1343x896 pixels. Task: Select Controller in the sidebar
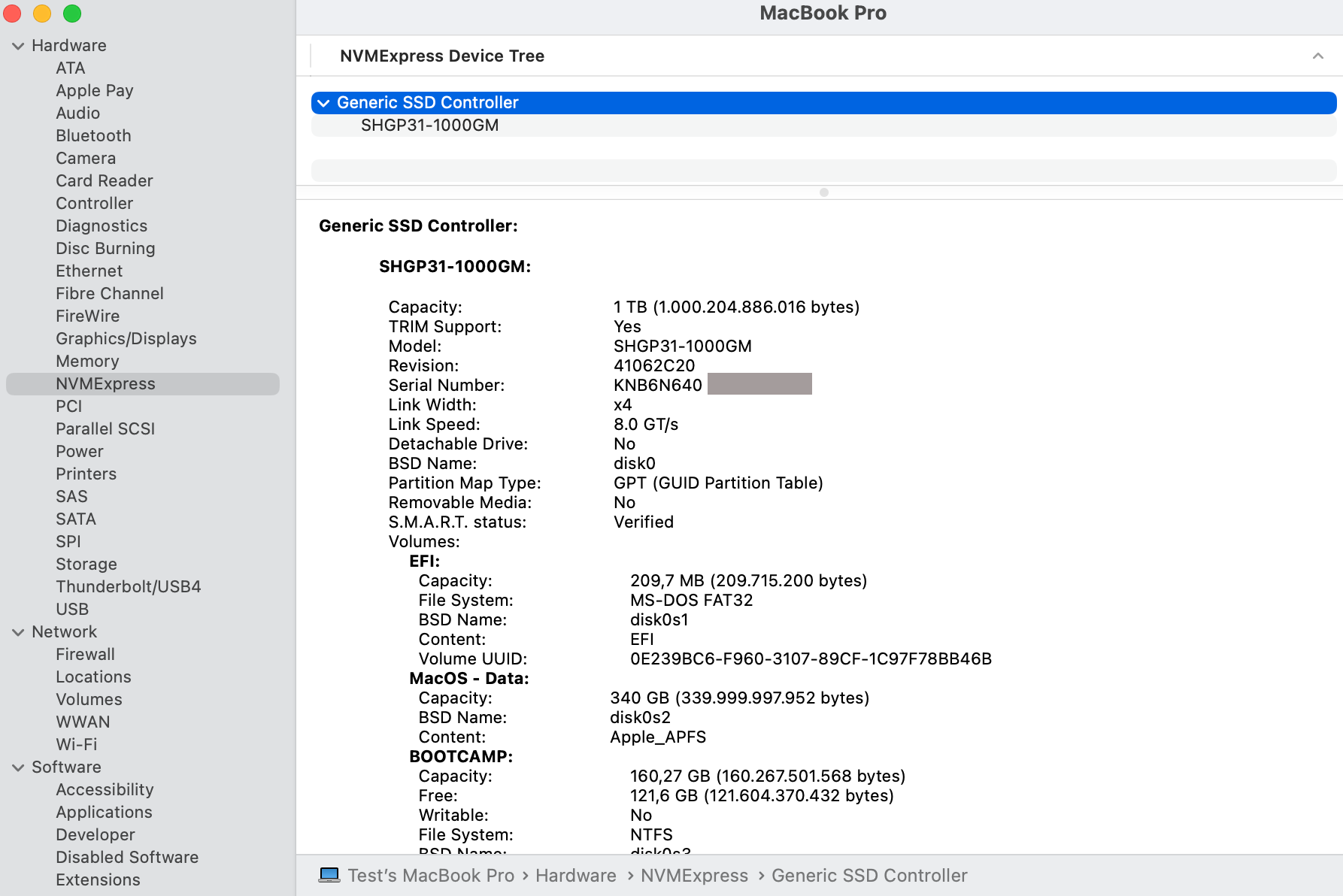coord(94,204)
